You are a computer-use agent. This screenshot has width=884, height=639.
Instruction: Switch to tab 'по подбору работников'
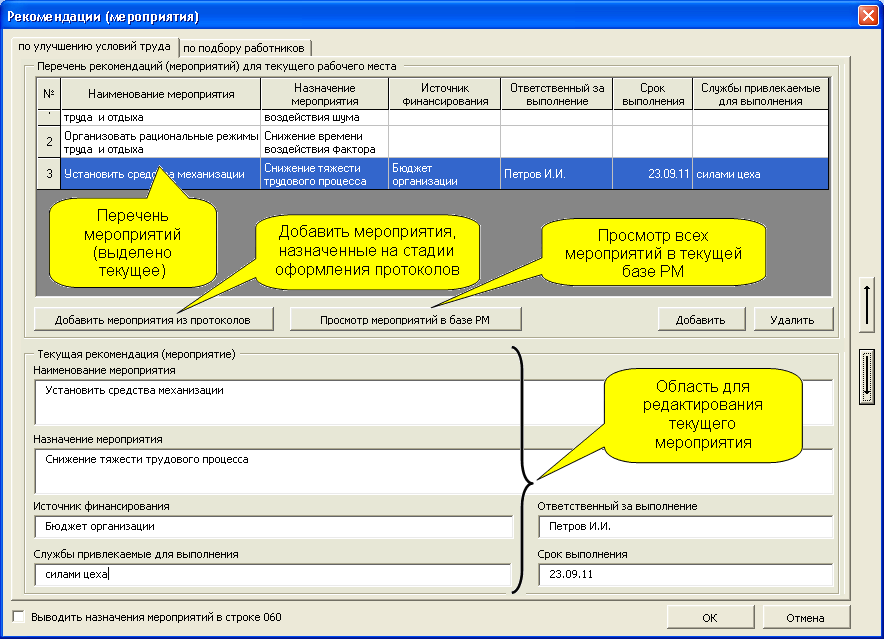click(245, 48)
